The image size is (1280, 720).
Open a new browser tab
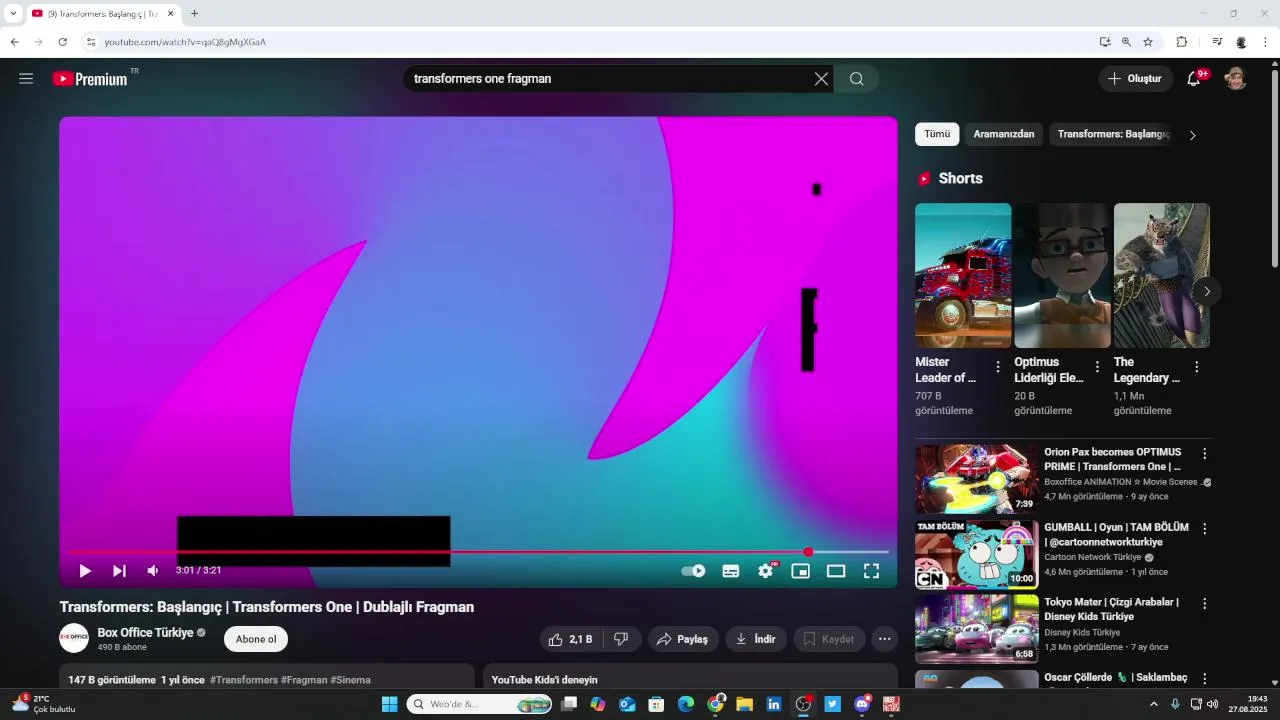click(194, 13)
